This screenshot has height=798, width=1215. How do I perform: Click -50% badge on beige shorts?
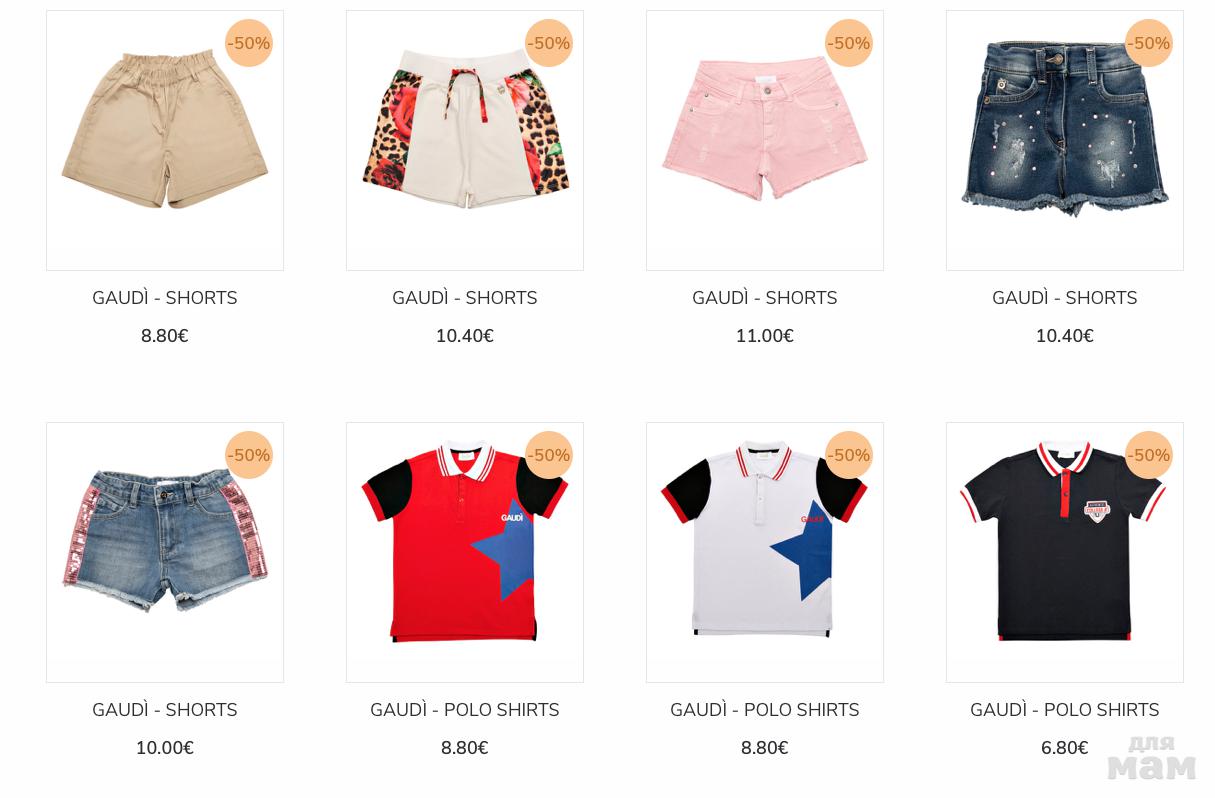tap(249, 43)
